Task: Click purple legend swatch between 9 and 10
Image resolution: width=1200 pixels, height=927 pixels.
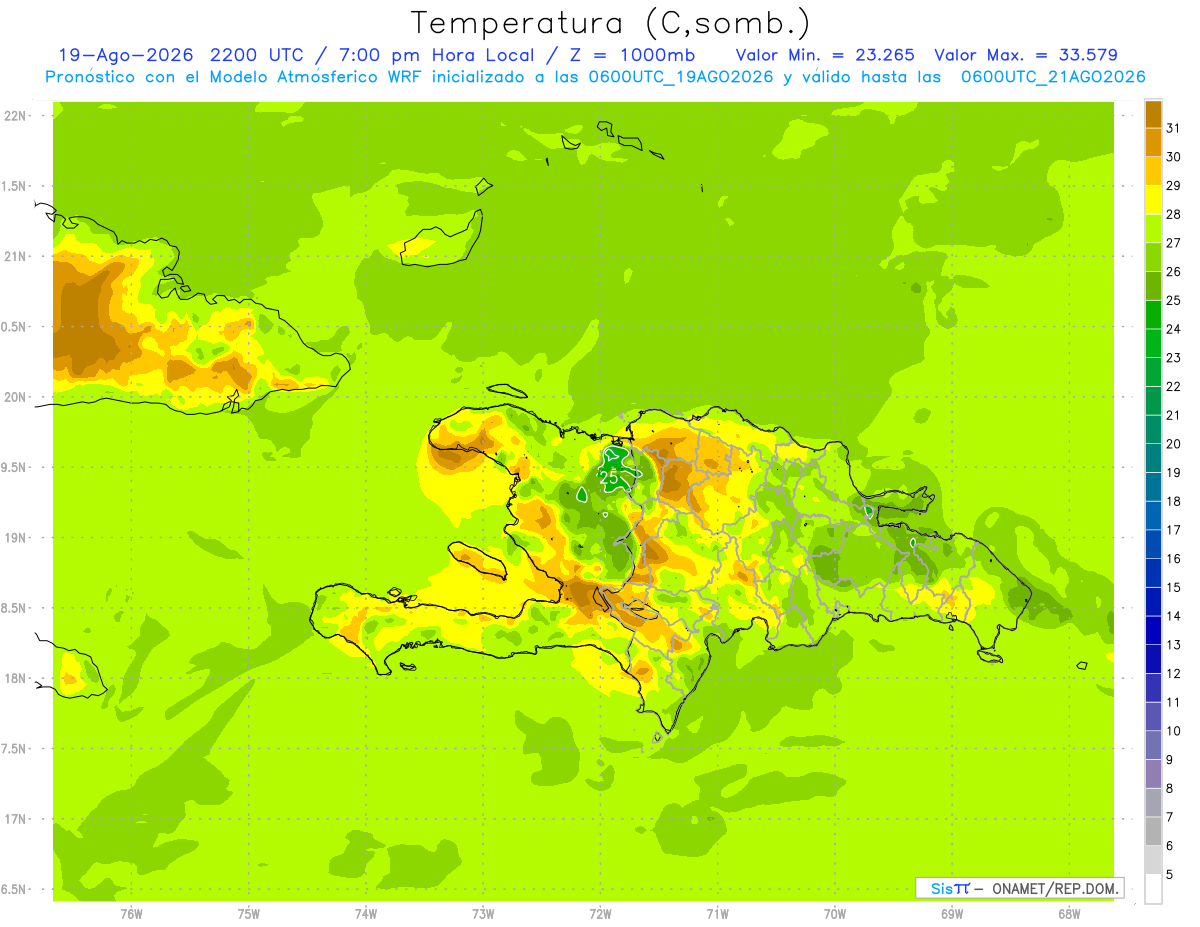Action: point(1153,745)
